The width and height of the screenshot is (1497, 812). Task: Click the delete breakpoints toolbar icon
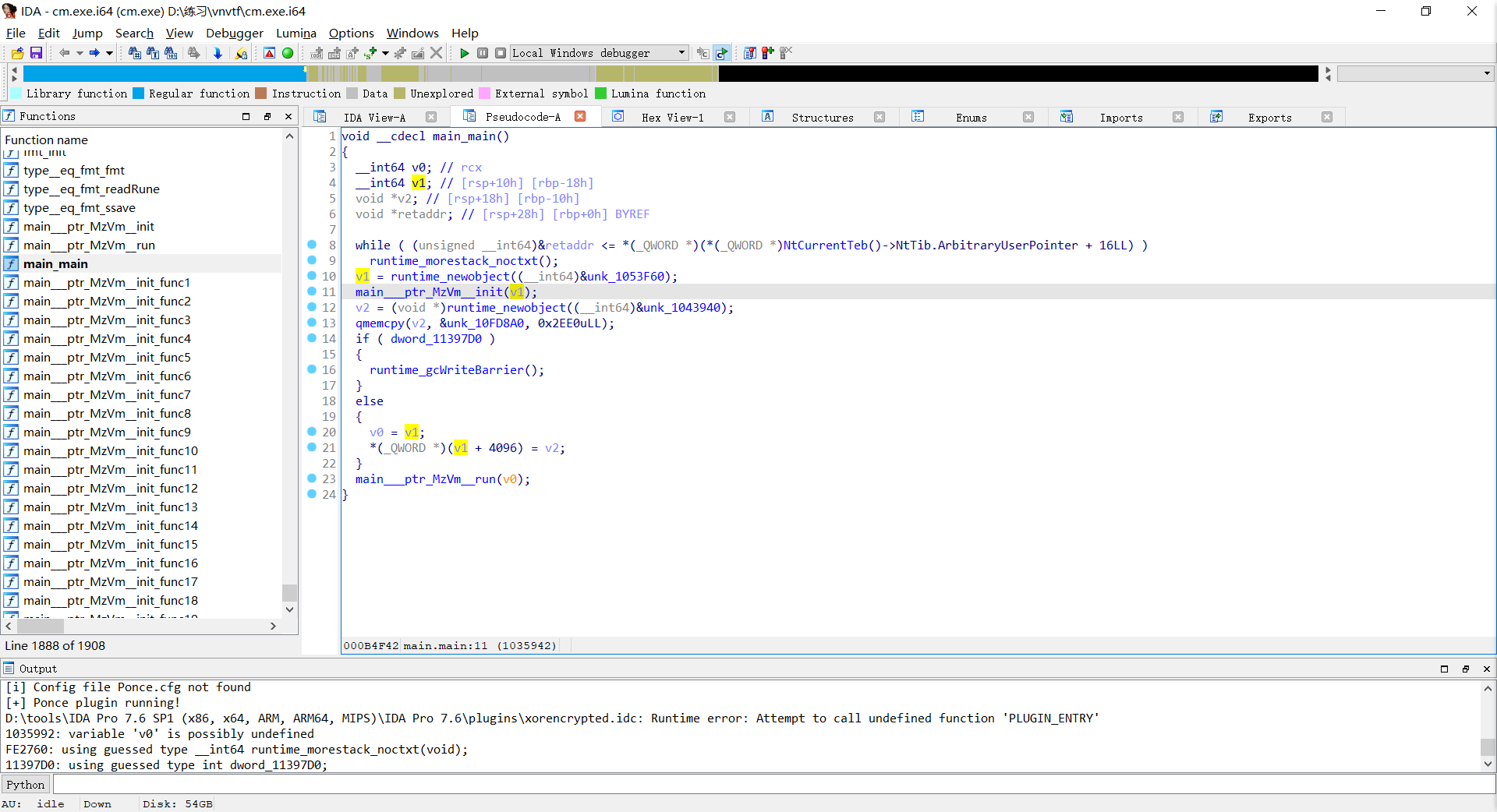(x=786, y=53)
